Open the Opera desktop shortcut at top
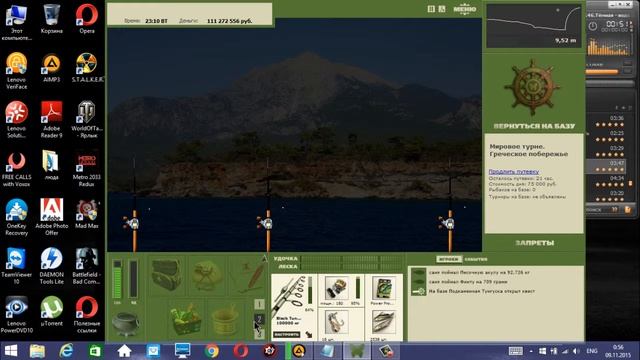The height and width of the screenshot is (360, 640). 87,19
